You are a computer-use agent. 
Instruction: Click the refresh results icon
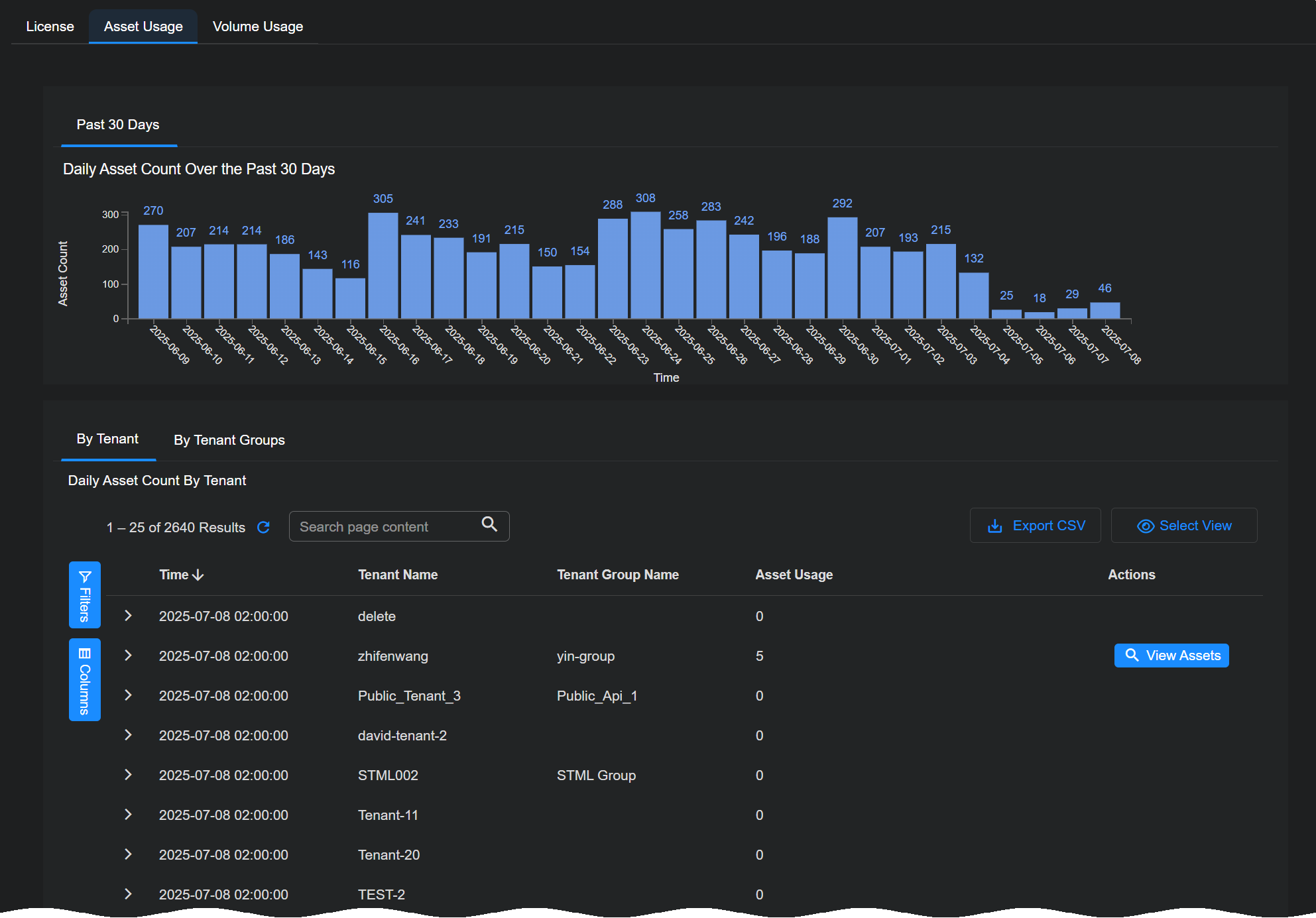click(x=263, y=527)
